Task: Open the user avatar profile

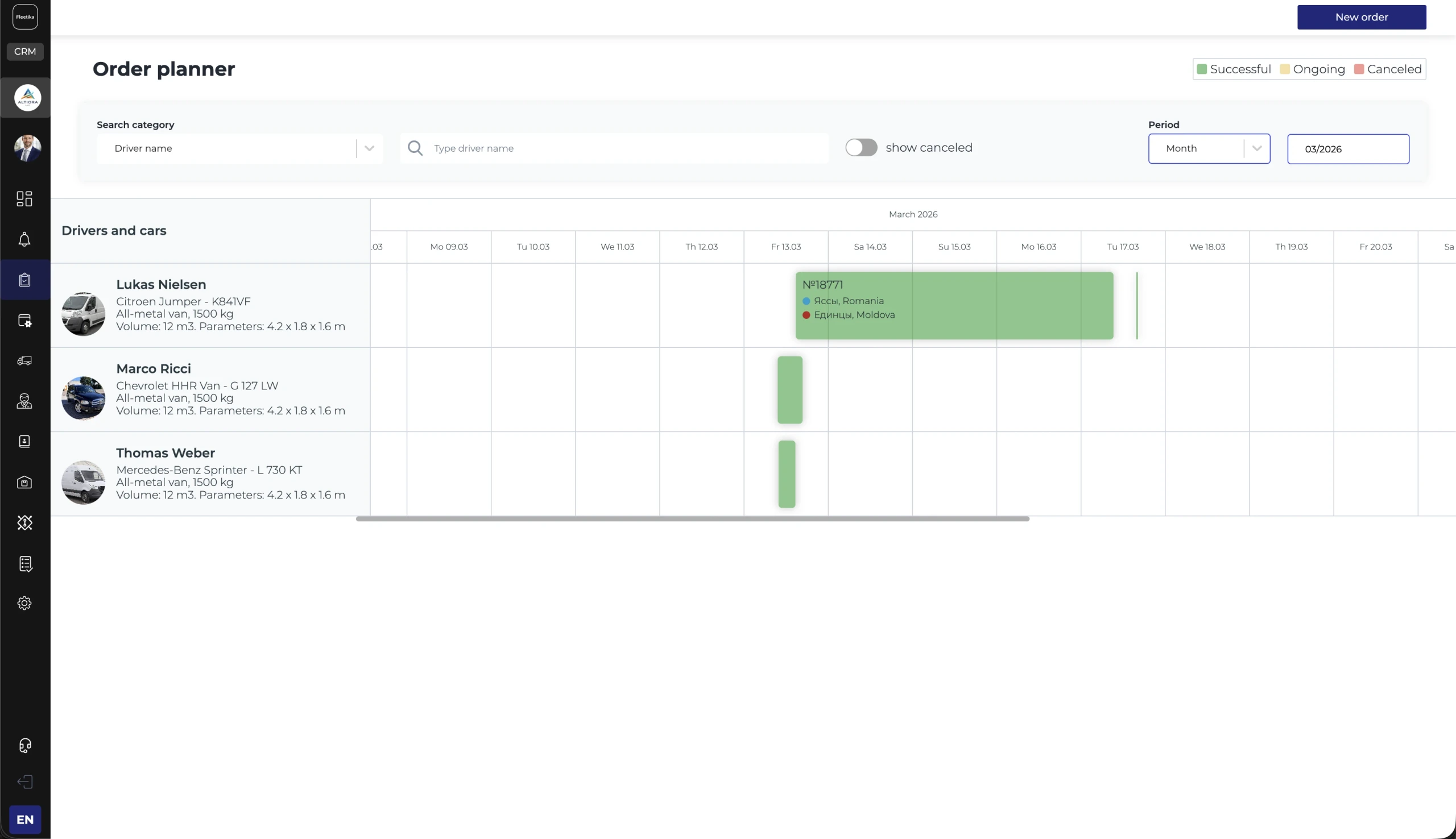Action: pyautogui.click(x=28, y=148)
